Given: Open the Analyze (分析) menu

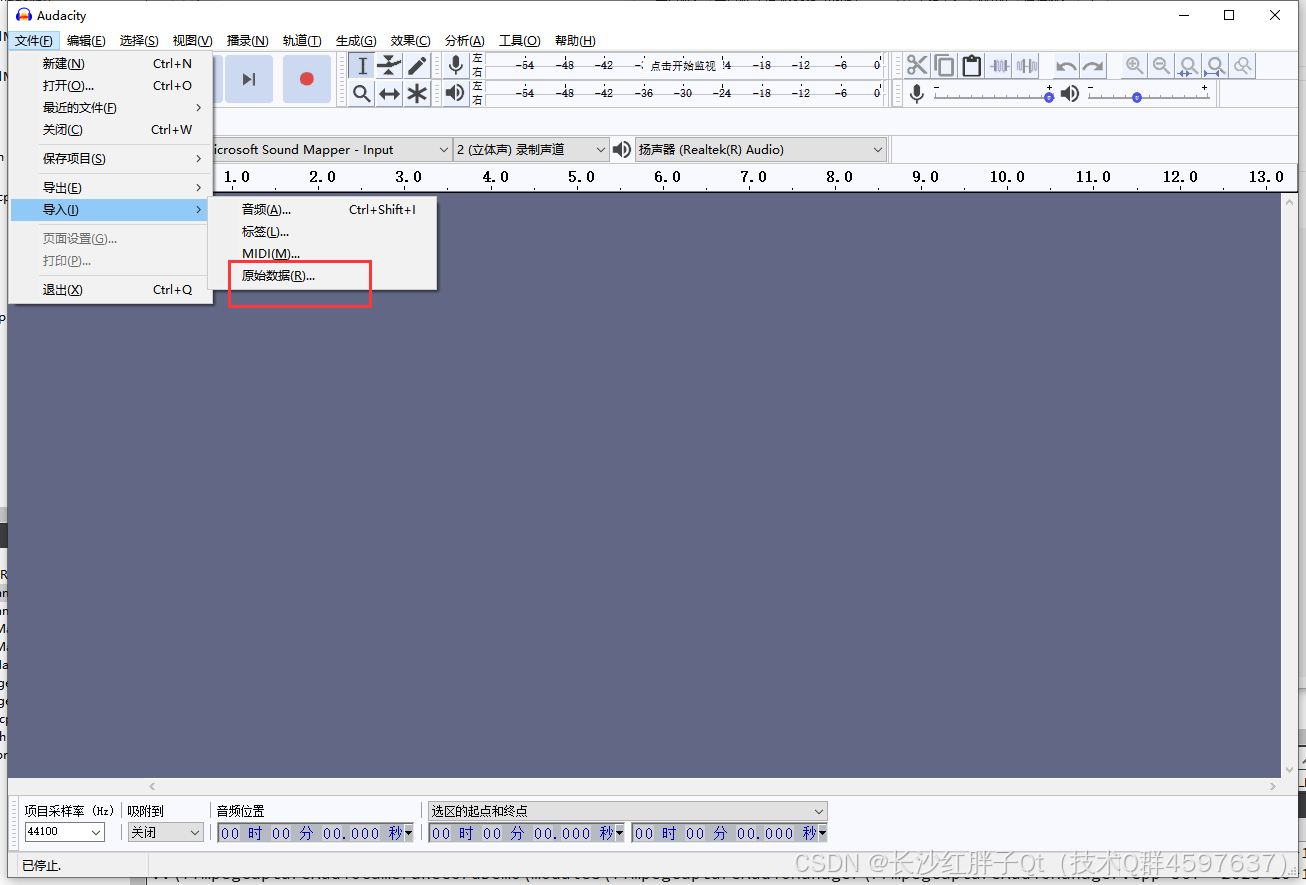Looking at the screenshot, I should pyautogui.click(x=464, y=41).
